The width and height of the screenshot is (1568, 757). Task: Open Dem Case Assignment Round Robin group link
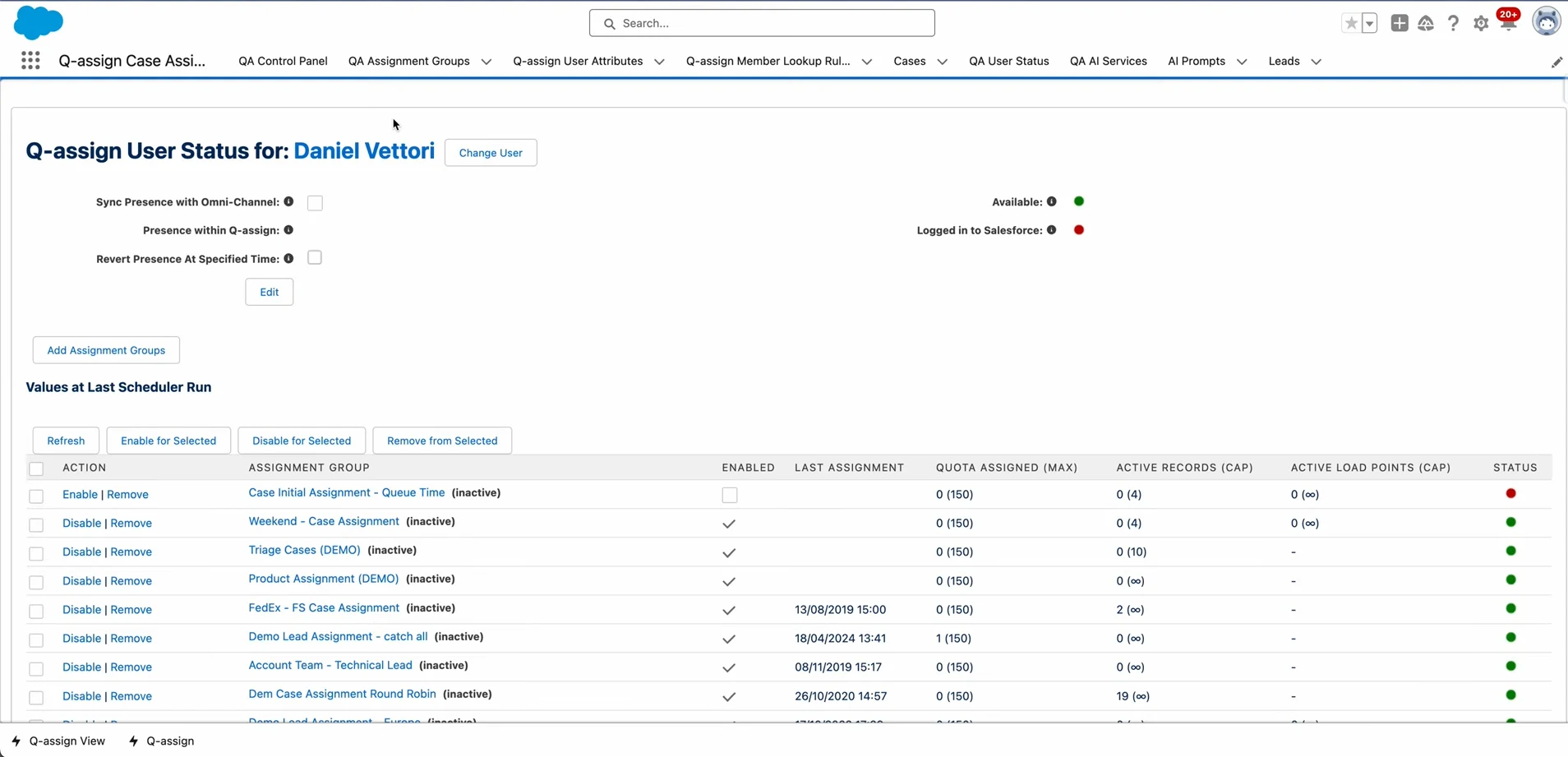tap(342, 694)
